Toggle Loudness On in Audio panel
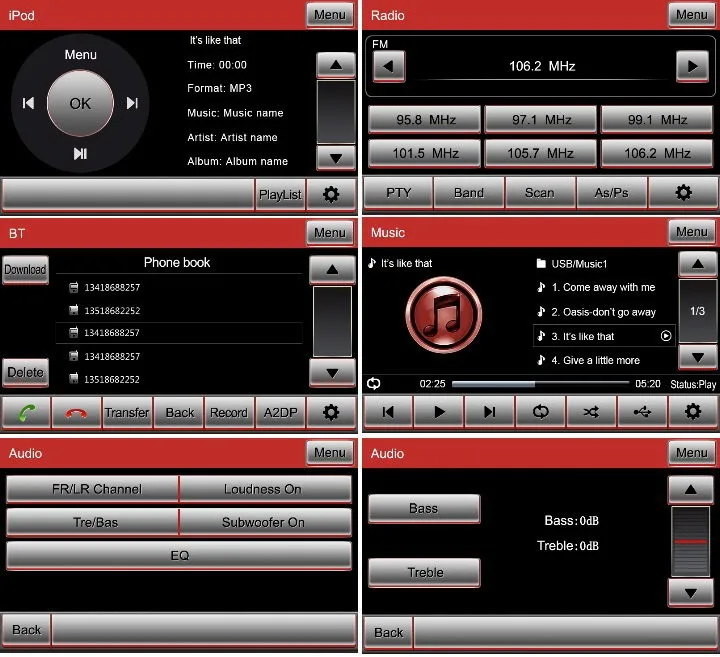720x657 pixels. tap(265, 489)
